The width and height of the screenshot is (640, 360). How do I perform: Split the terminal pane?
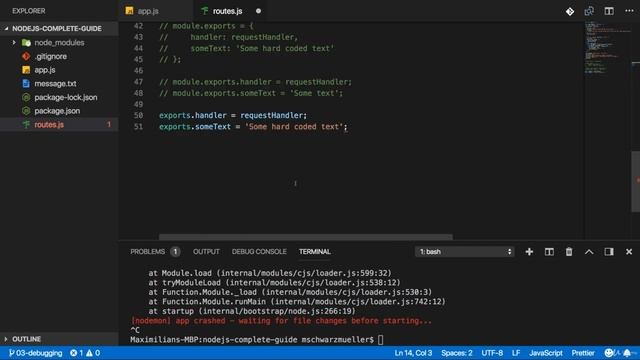pyautogui.click(x=549, y=252)
